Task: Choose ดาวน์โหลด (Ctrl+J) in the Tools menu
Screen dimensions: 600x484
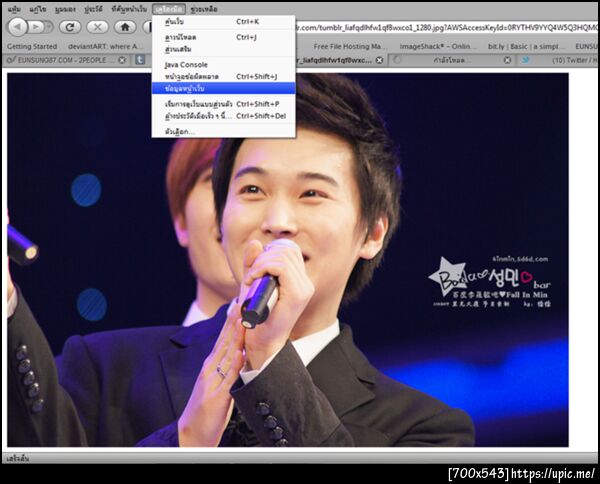Action: pyautogui.click(x=224, y=37)
